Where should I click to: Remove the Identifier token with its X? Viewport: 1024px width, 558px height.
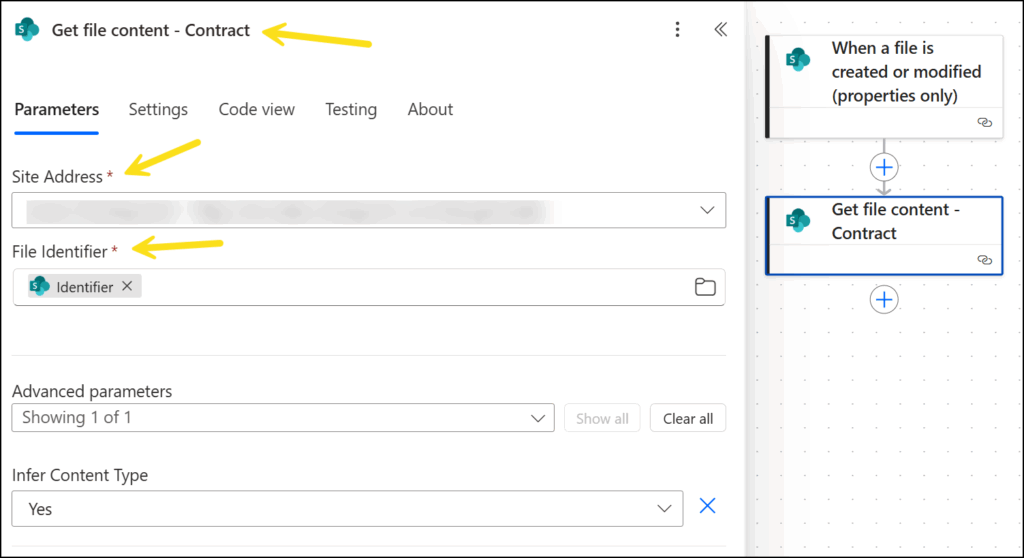click(x=127, y=287)
